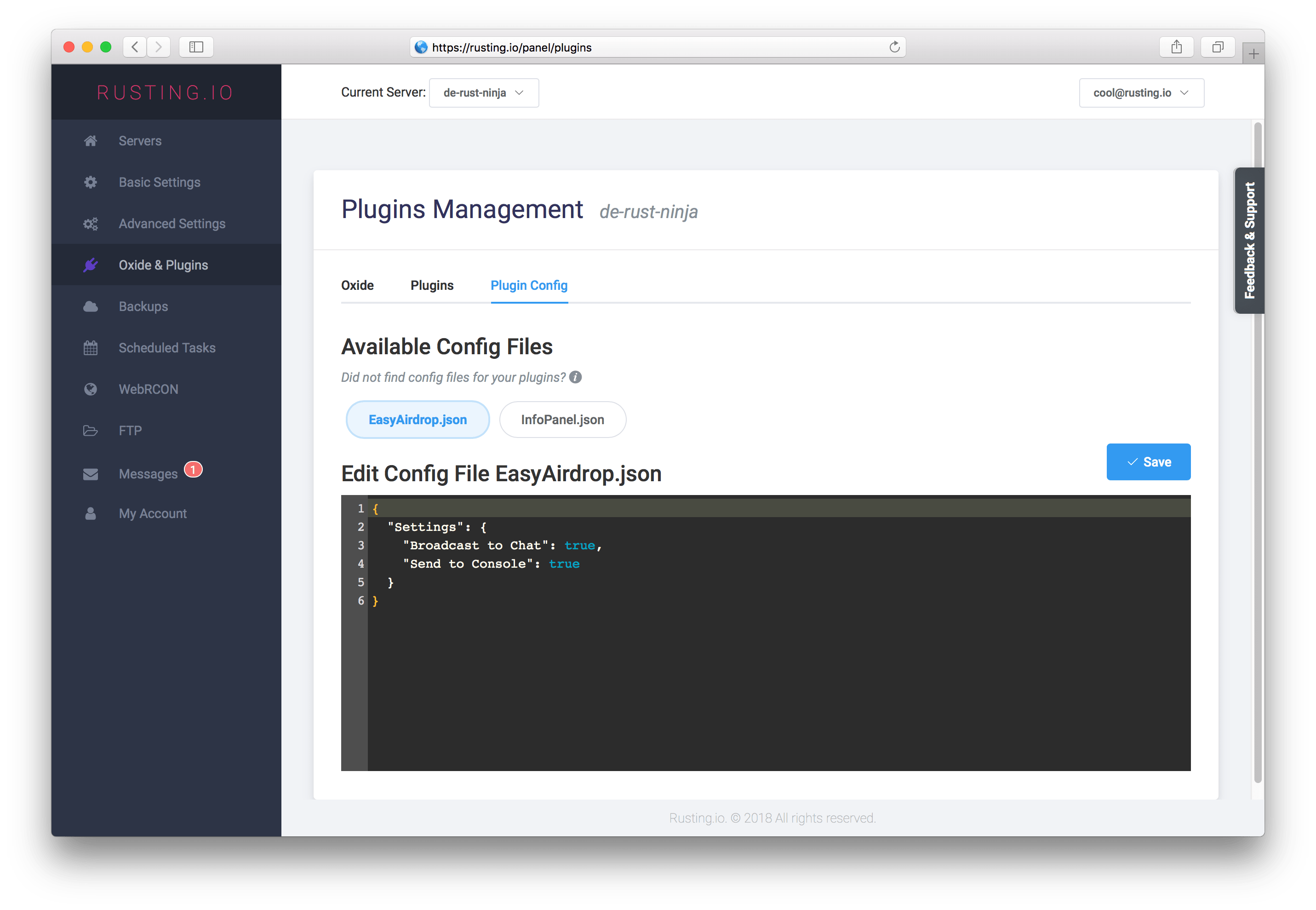Open the My Account page

pyautogui.click(x=166, y=514)
